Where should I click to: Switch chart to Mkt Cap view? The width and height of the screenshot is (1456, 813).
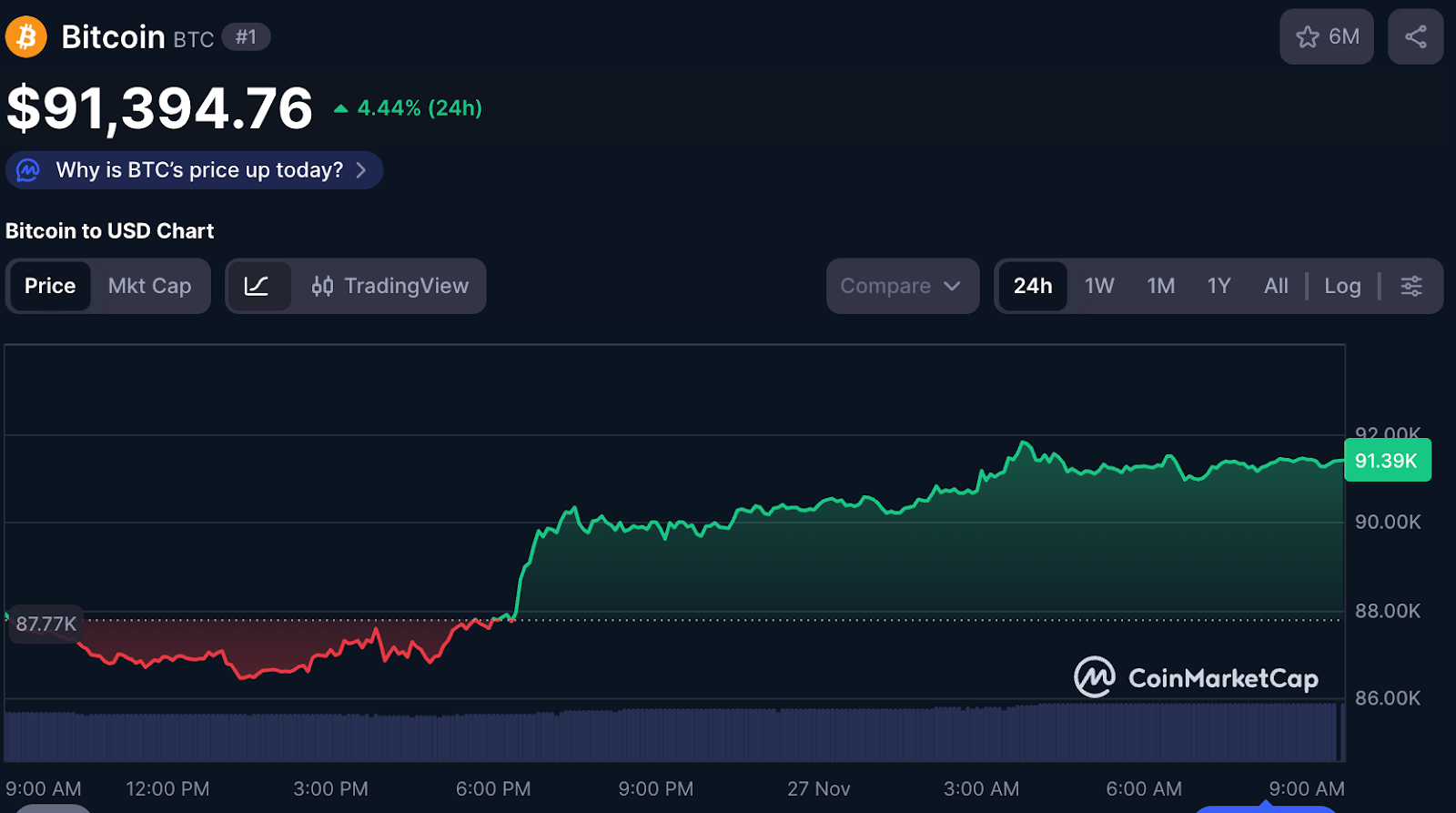coord(149,286)
